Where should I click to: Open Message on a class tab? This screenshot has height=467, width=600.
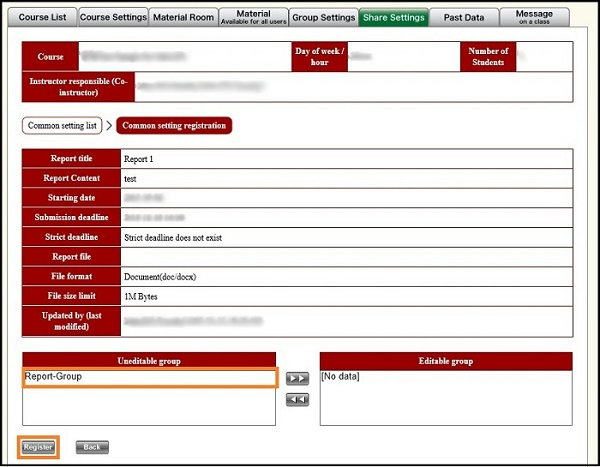[x=534, y=17]
